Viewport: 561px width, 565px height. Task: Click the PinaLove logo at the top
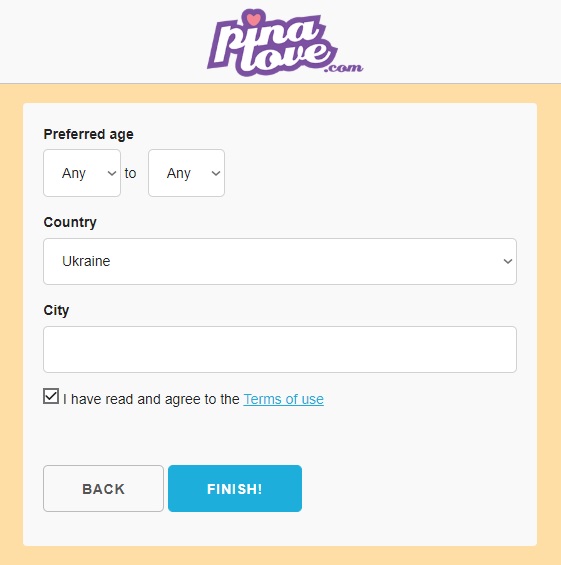click(x=285, y=42)
